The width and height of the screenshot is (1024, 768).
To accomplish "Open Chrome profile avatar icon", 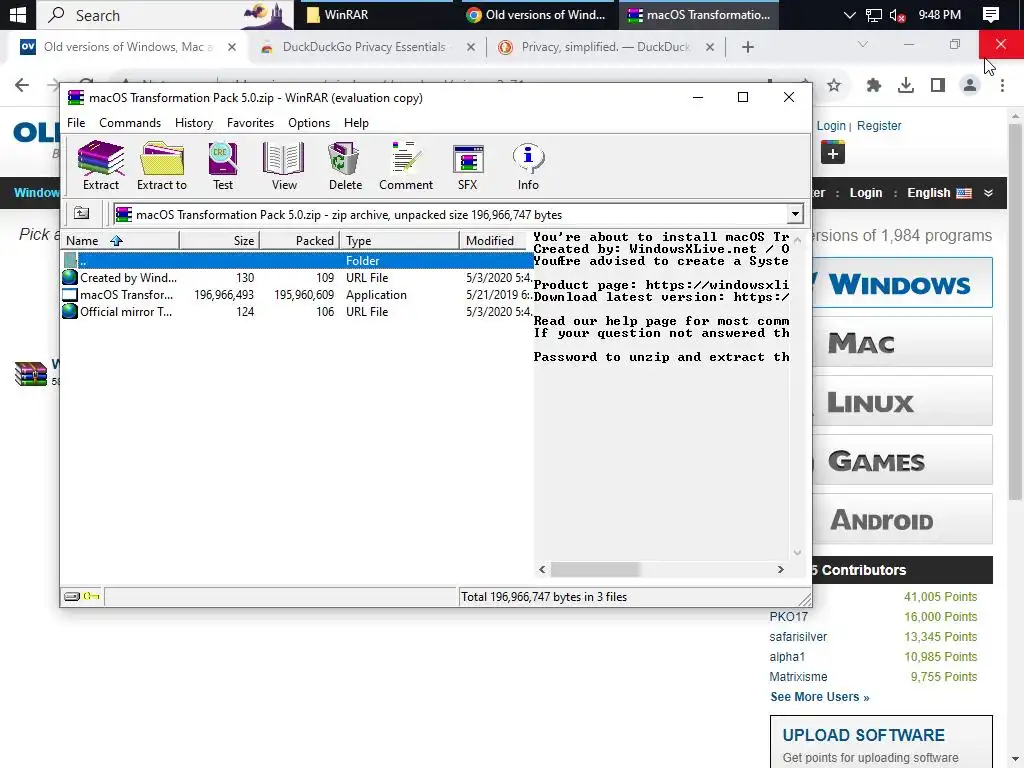I will tap(970, 85).
